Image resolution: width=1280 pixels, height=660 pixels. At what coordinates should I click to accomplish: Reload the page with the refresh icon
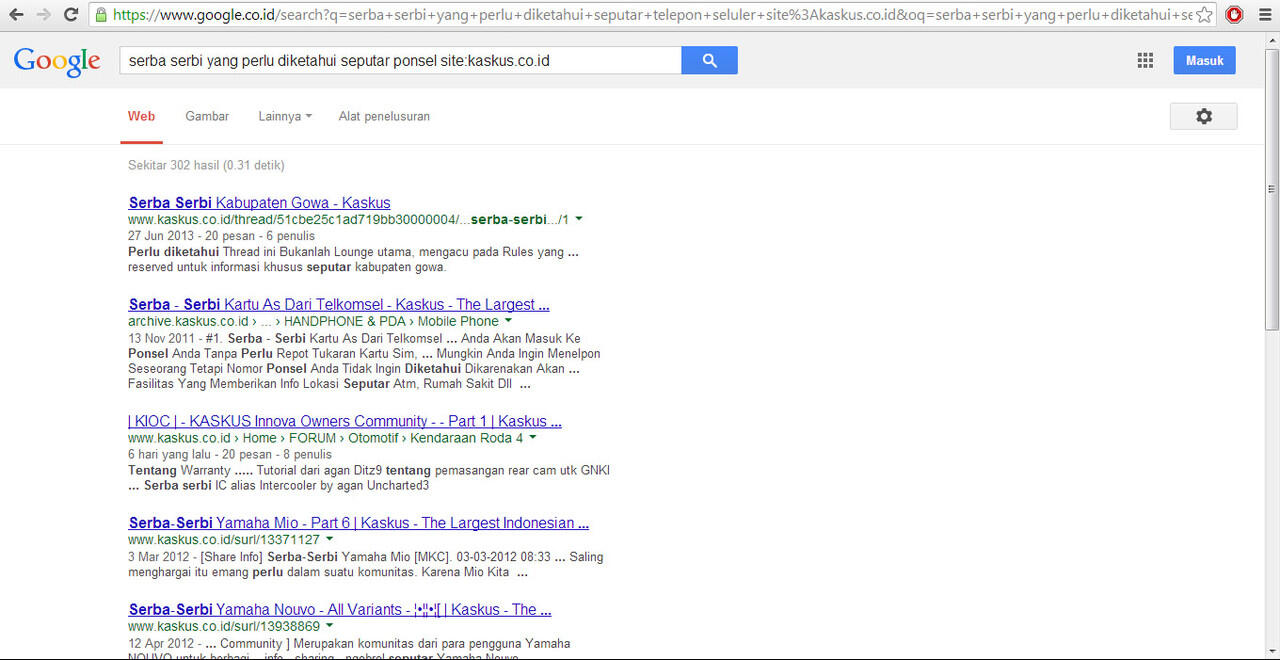pyautogui.click(x=71, y=15)
